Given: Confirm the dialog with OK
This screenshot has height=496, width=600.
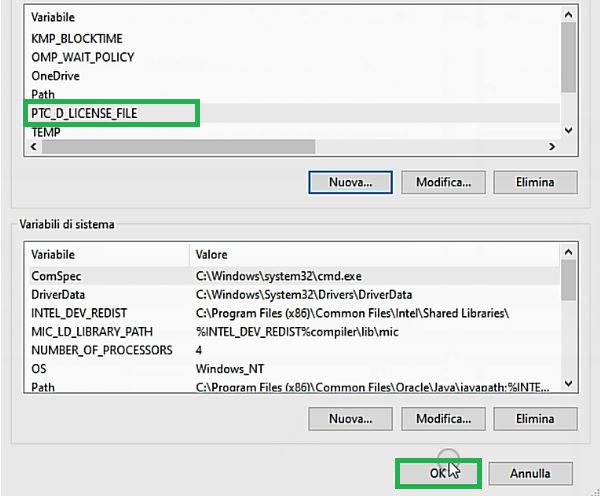Looking at the screenshot, I should click(x=439, y=473).
